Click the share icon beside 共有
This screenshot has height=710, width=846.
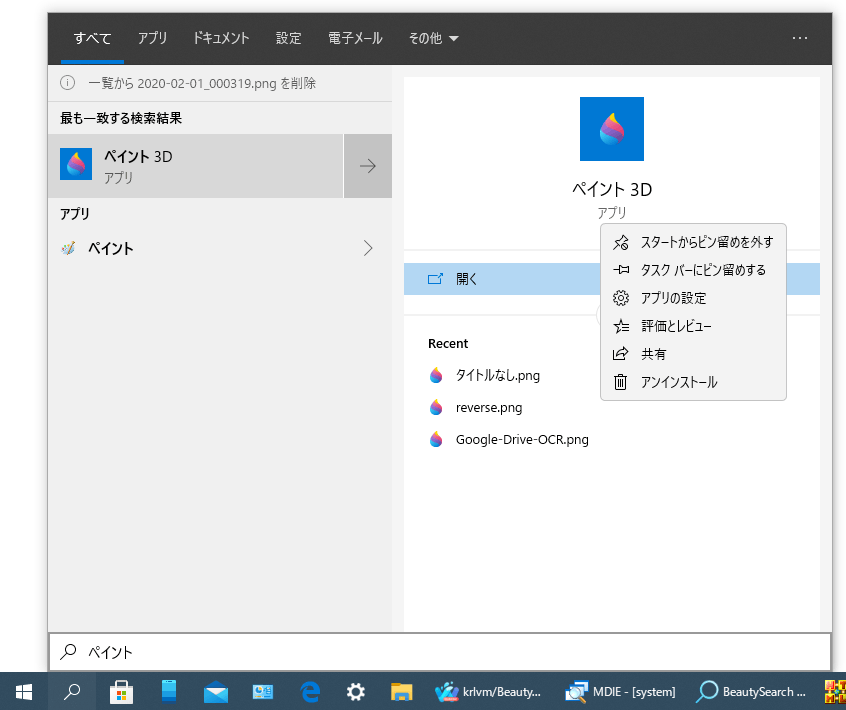620,353
